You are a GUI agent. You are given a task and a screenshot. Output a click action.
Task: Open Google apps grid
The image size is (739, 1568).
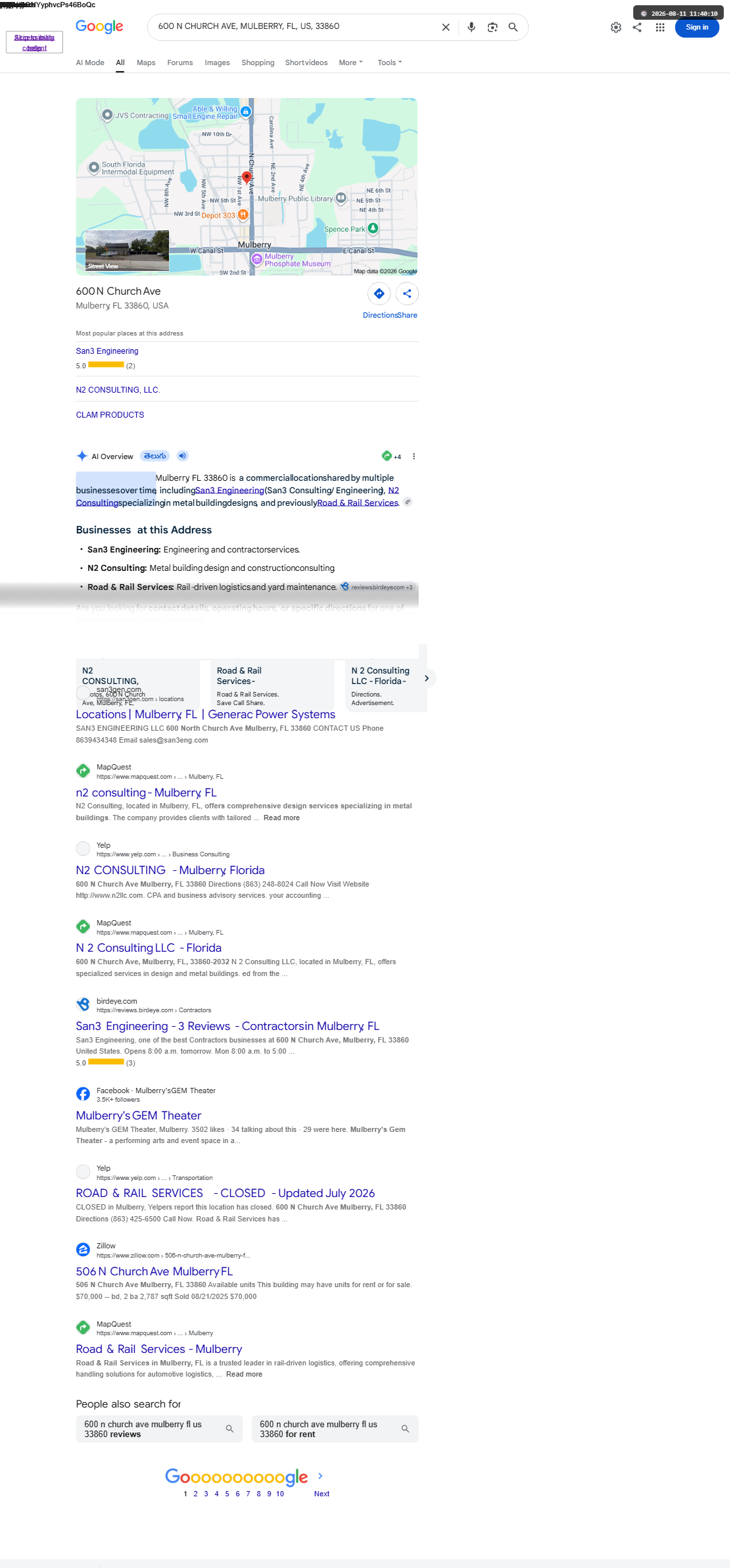[660, 28]
